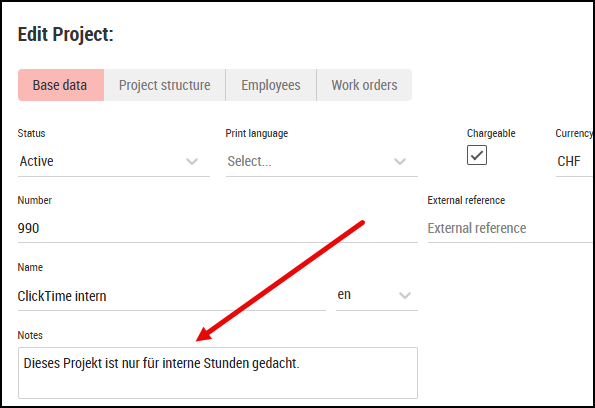Click the Print language label
This screenshot has width=595, height=408.
point(257,133)
